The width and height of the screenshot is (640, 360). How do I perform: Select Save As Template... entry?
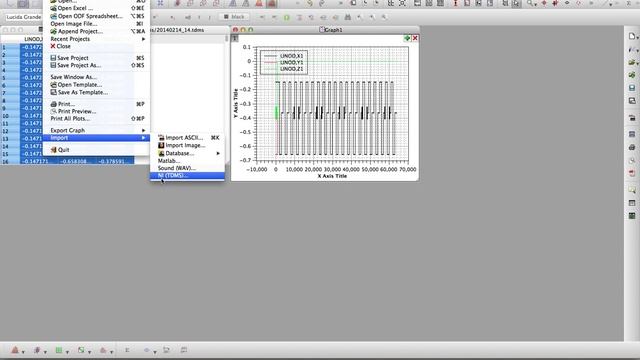[97, 92]
